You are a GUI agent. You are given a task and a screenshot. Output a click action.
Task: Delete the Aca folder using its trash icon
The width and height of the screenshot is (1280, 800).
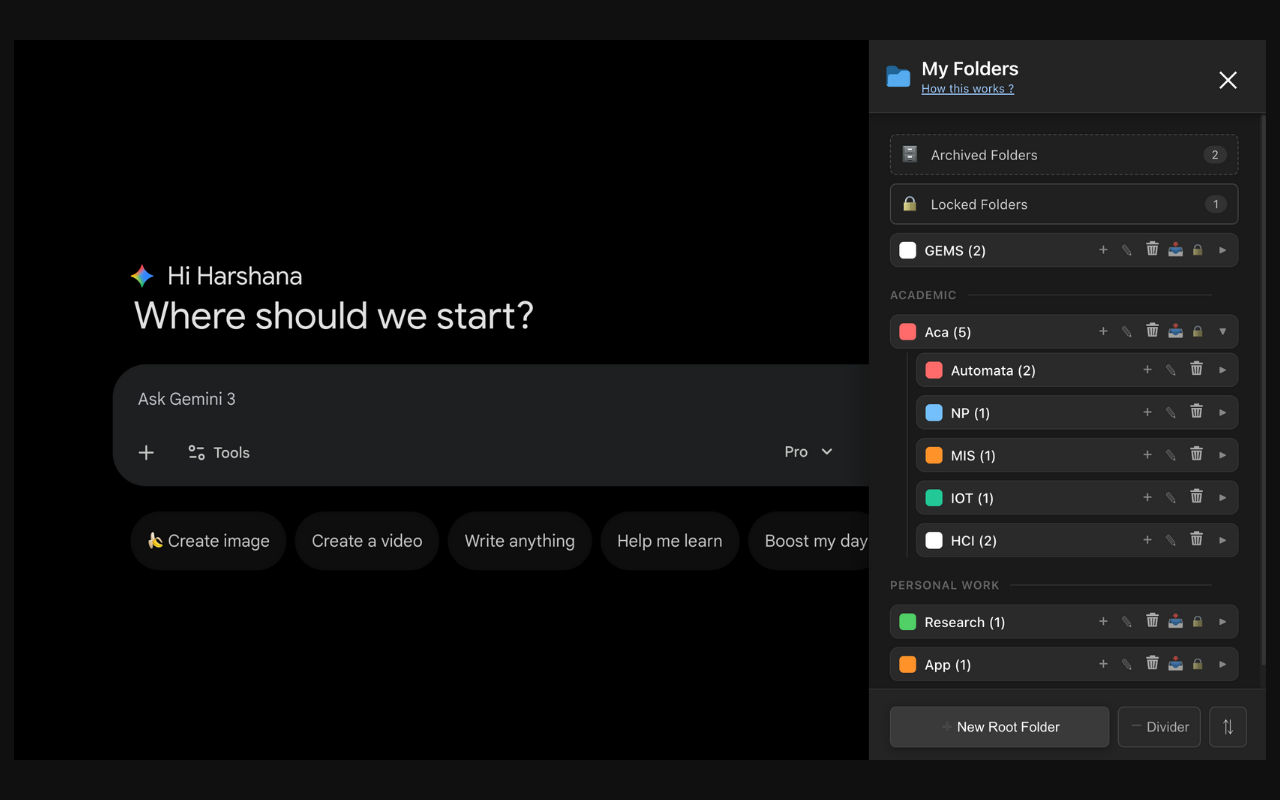[x=1152, y=331]
